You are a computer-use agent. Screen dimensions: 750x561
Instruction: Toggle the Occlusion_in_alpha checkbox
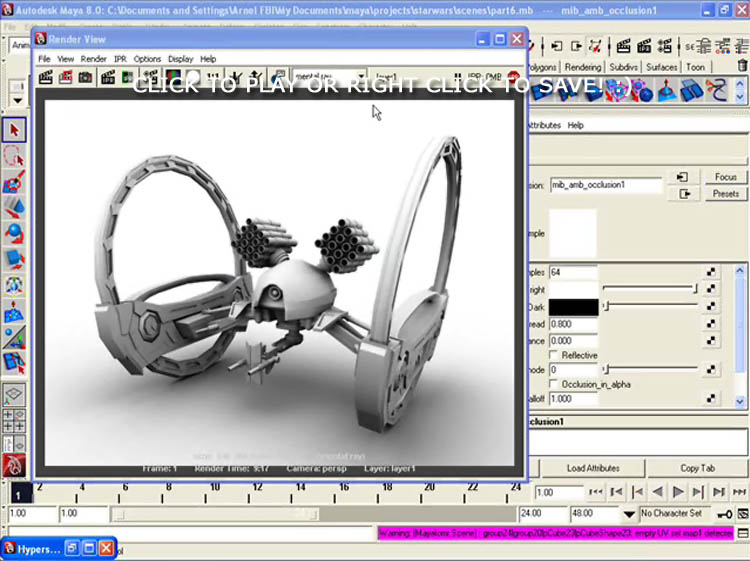[x=555, y=384]
